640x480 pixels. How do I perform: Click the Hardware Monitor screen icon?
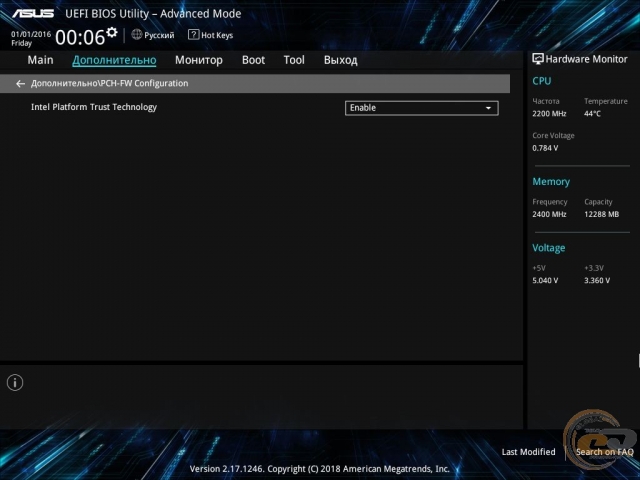tap(538, 59)
